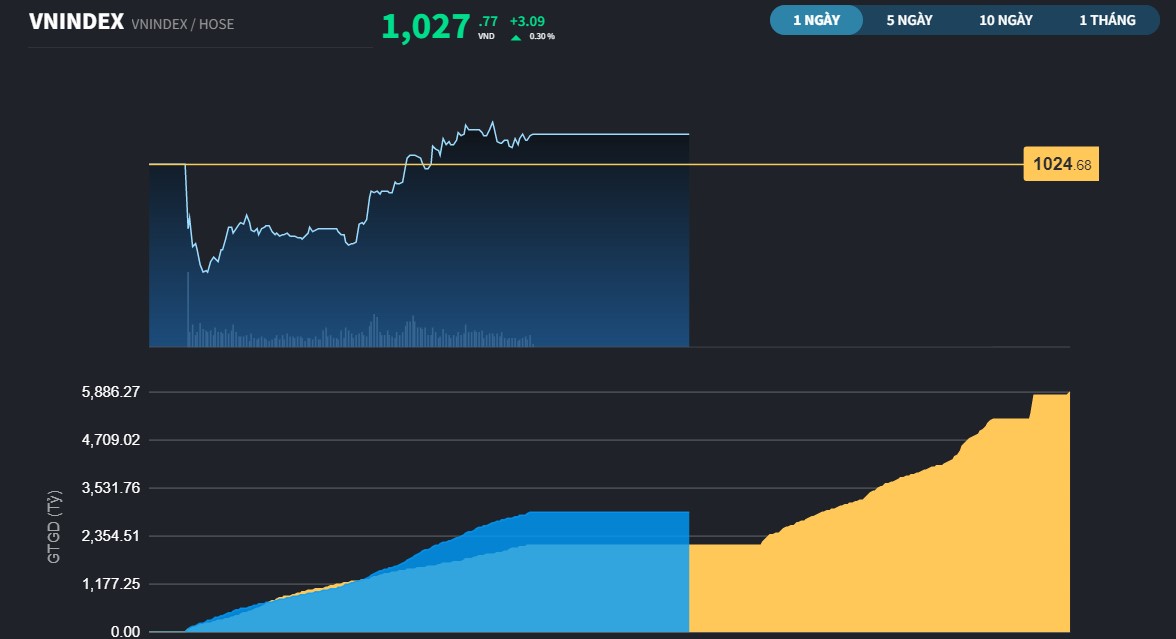Click the yellow cumulative value area
Image resolution: width=1176 pixels, height=639 pixels.
click(900, 570)
